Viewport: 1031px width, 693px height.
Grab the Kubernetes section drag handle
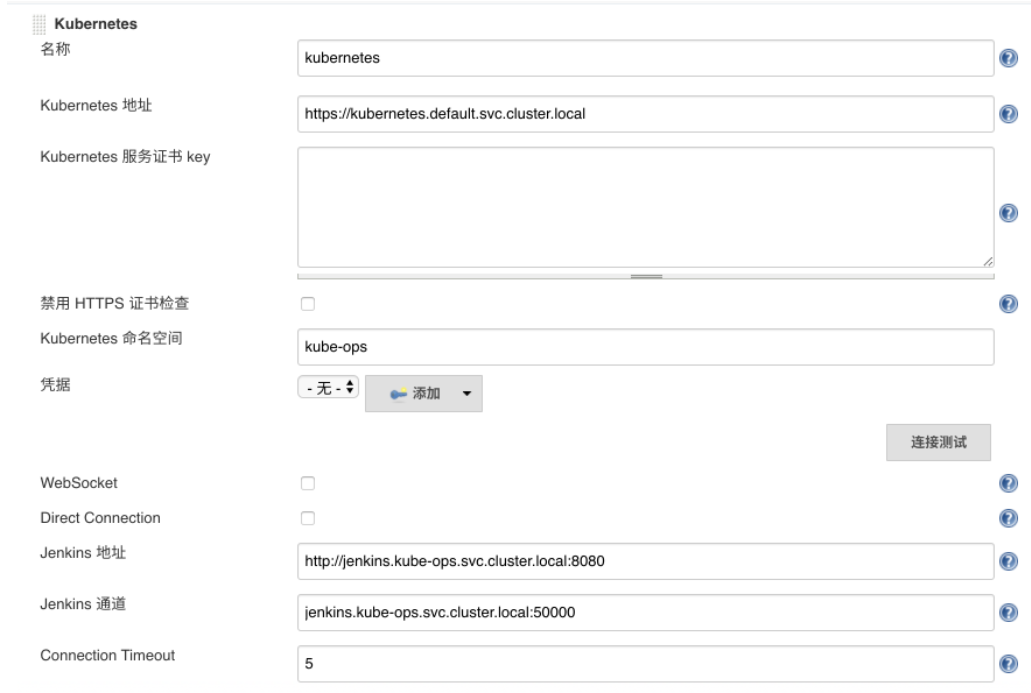tap(39, 24)
